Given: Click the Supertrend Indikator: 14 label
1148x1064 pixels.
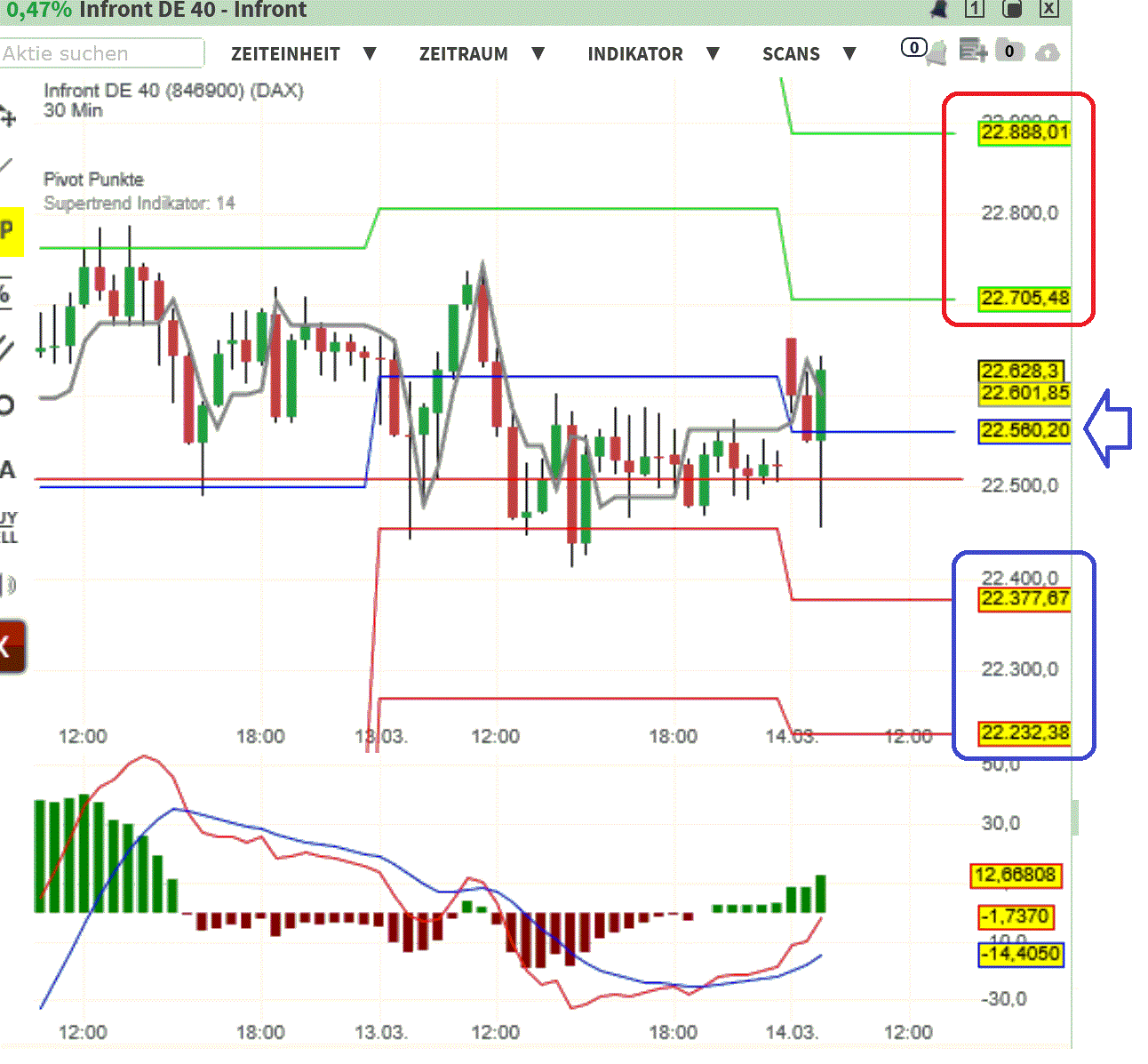Looking at the screenshot, I should [x=139, y=203].
